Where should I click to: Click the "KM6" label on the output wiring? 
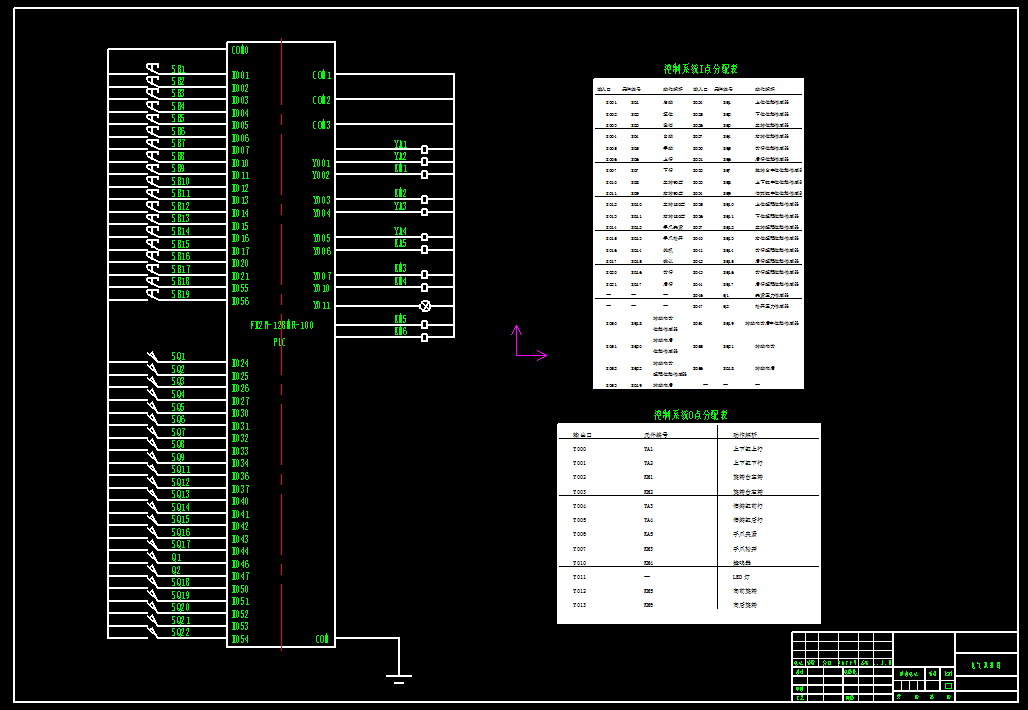(401, 332)
